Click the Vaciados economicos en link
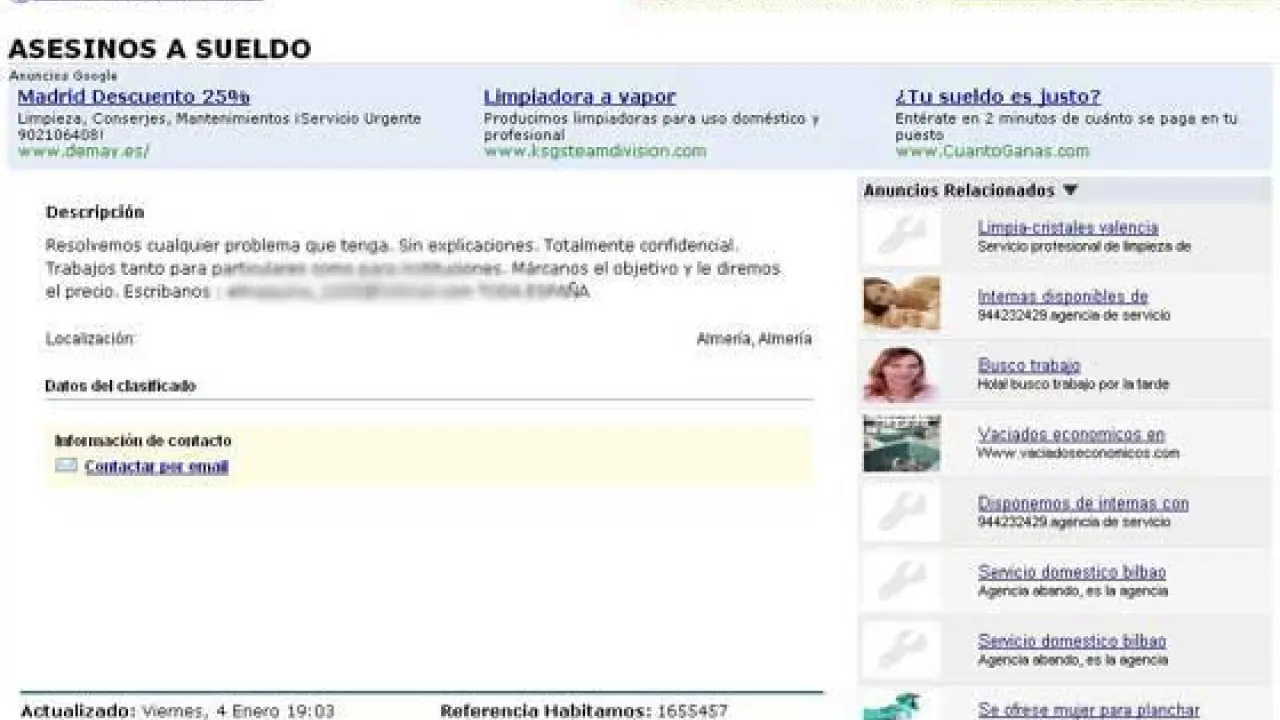This screenshot has width=1280, height=720. point(1071,435)
